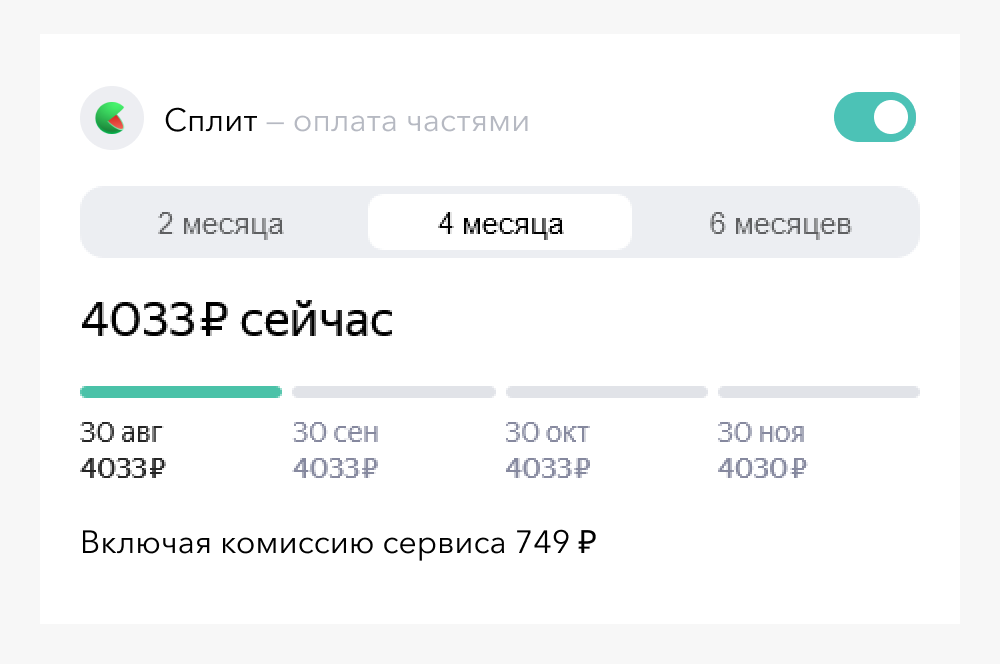Click the green first payment progress bar

click(x=180, y=392)
